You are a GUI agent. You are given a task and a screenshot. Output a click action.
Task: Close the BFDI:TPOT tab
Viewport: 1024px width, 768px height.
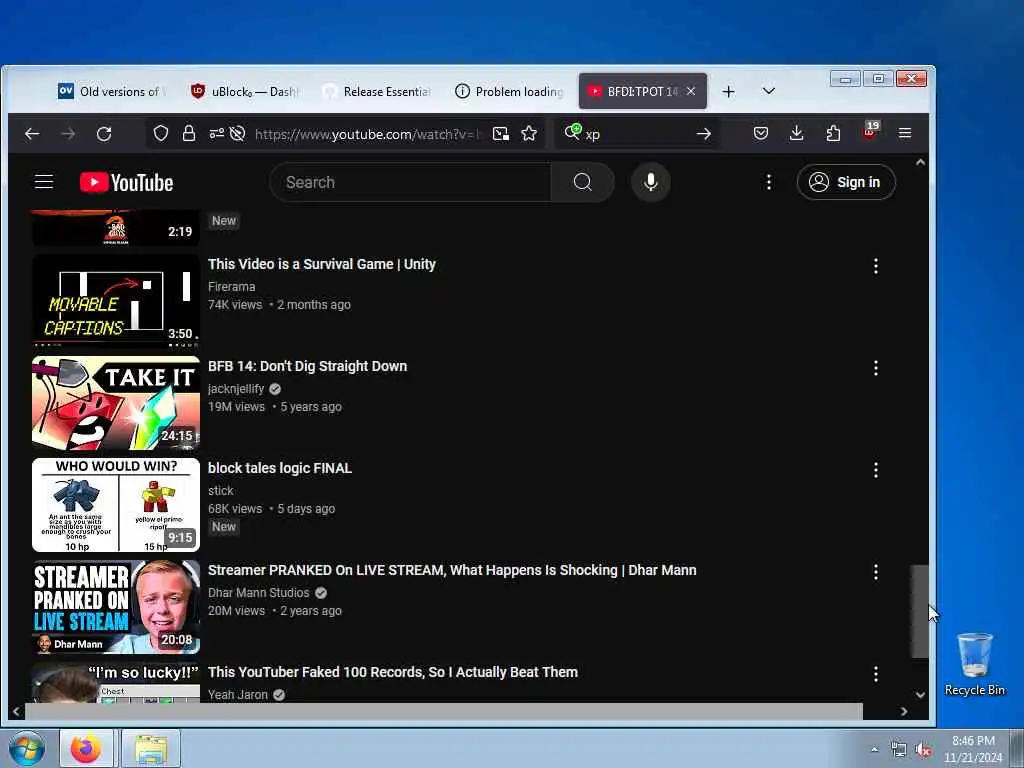coord(691,91)
